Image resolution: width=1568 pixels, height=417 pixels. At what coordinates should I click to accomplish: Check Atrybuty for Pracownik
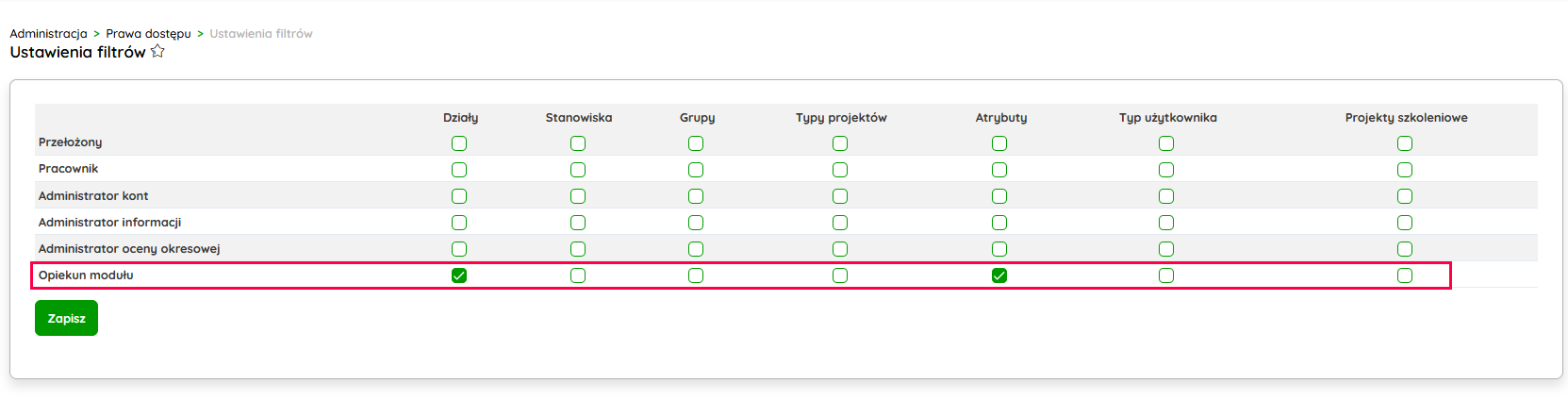(x=999, y=170)
